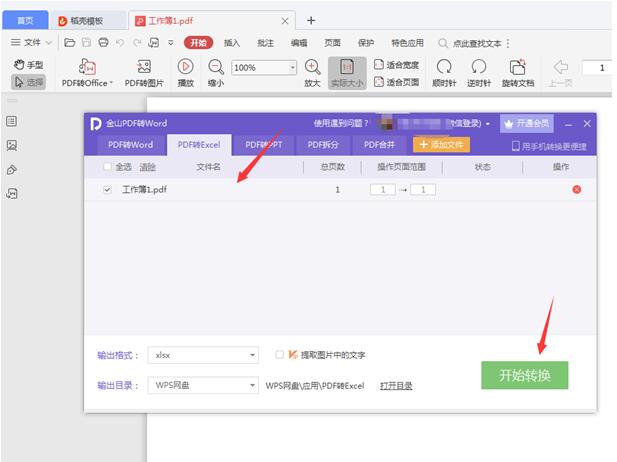
Task: Click 用手机转换更便捷 phone option
Action: click(549, 146)
